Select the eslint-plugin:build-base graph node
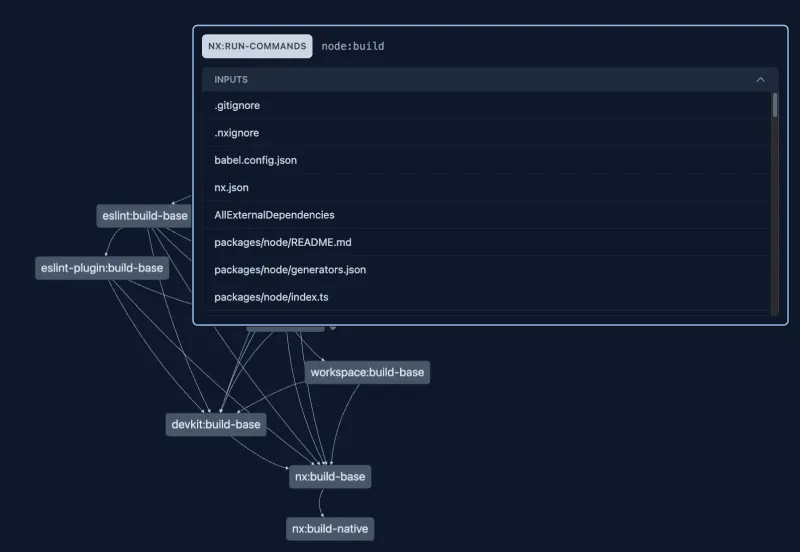The width and height of the screenshot is (800, 552). point(102,268)
